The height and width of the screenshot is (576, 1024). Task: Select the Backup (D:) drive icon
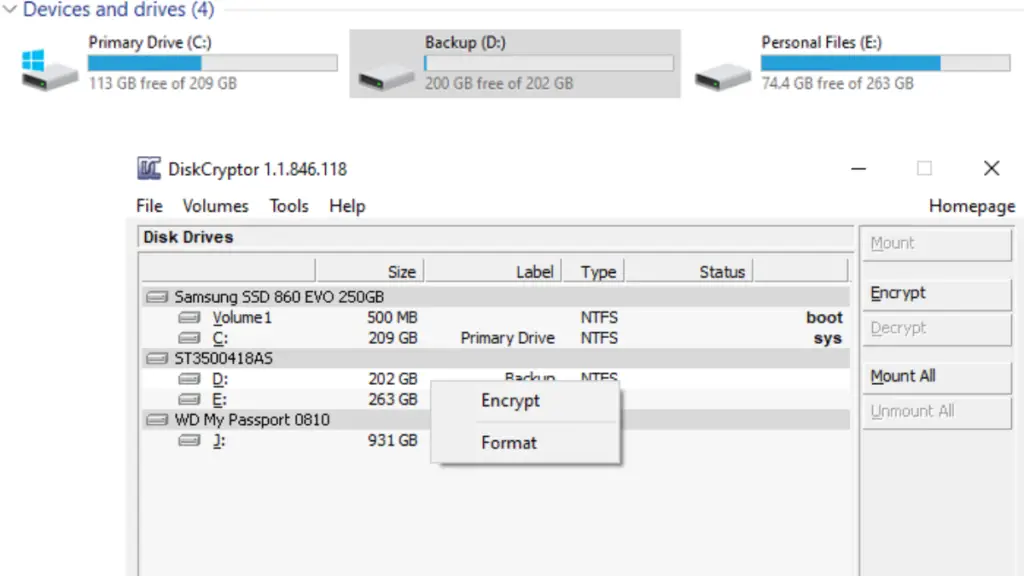(x=386, y=76)
